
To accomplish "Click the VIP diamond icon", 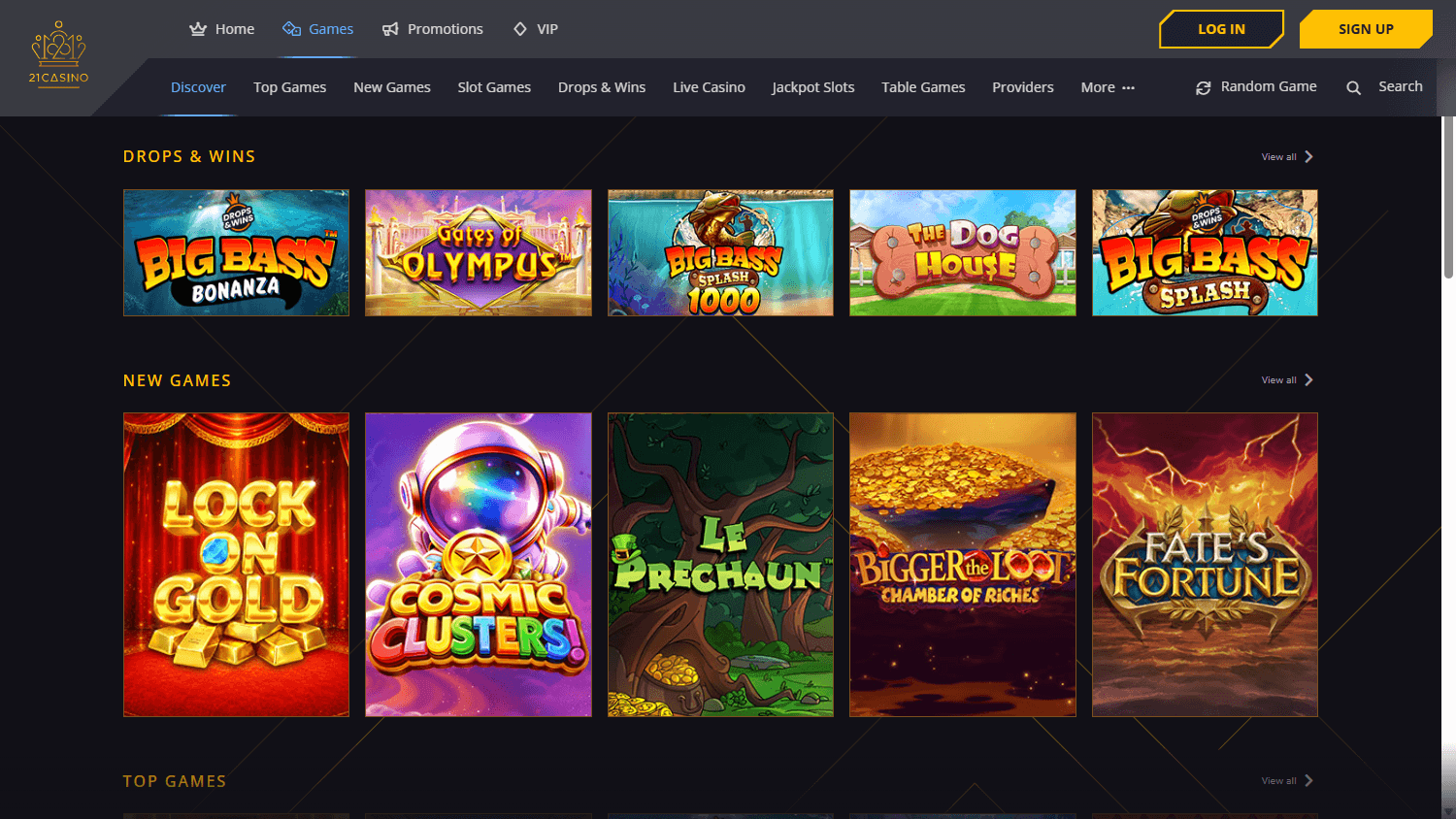I will coord(520,29).
